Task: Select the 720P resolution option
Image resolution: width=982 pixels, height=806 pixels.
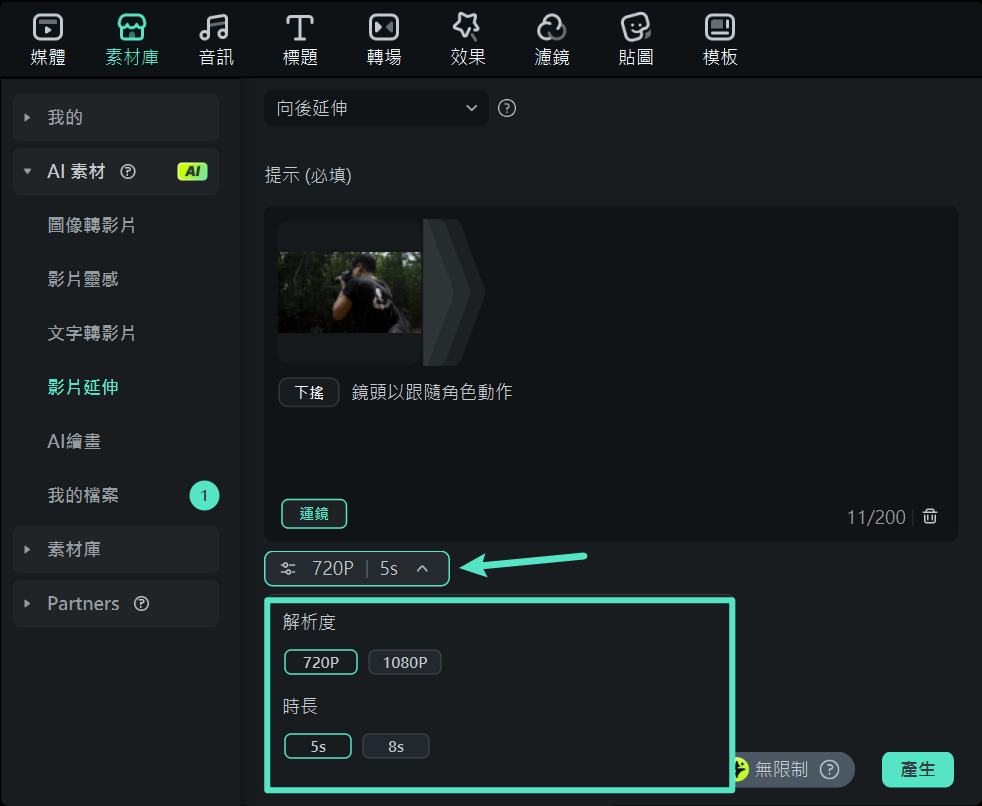Action: coord(320,661)
